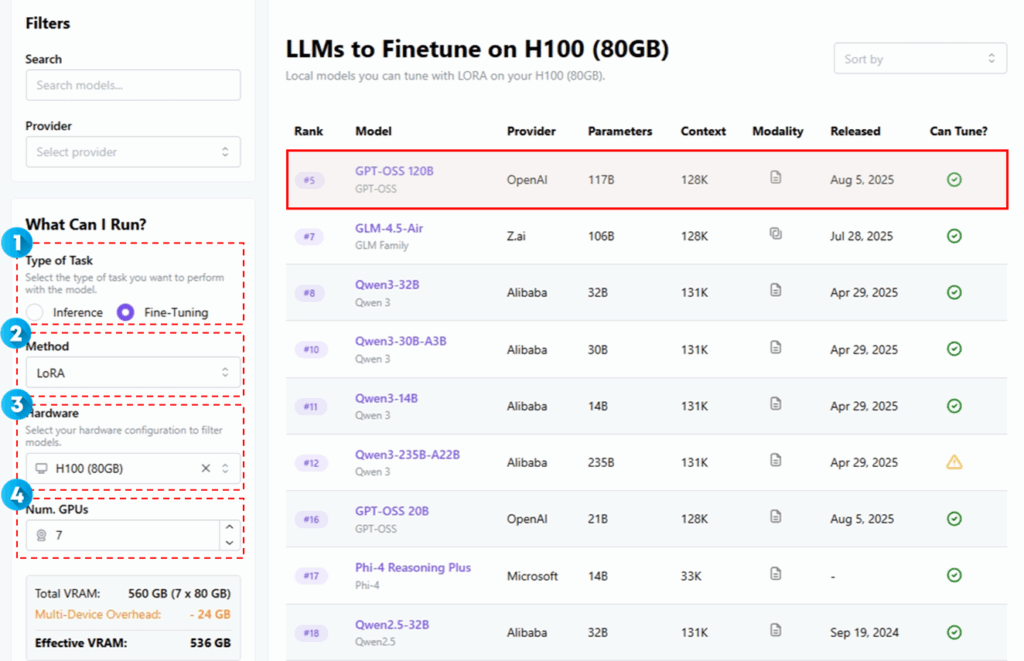Select the Inference radio button
This screenshot has width=1024, height=661.
coord(35,312)
